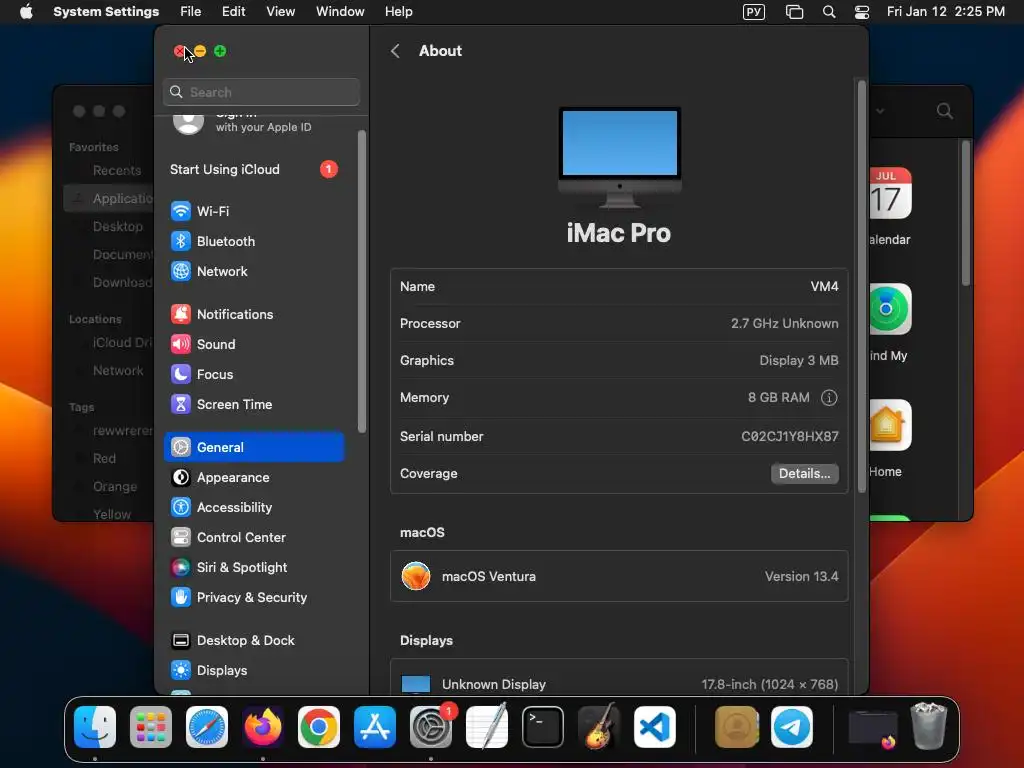Click the date and time in menu bar
Image resolution: width=1024 pixels, height=768 pixels.
[946, 12]
